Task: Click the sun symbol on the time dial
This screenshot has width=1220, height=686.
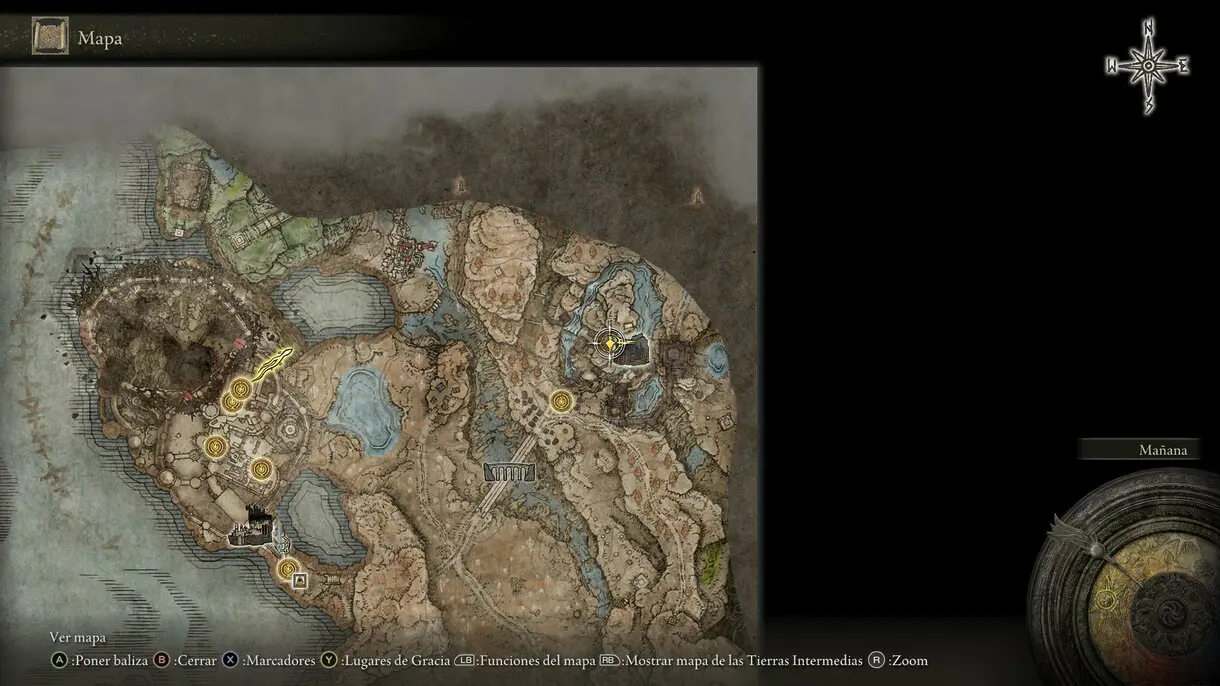Action: pos(1106,599)
